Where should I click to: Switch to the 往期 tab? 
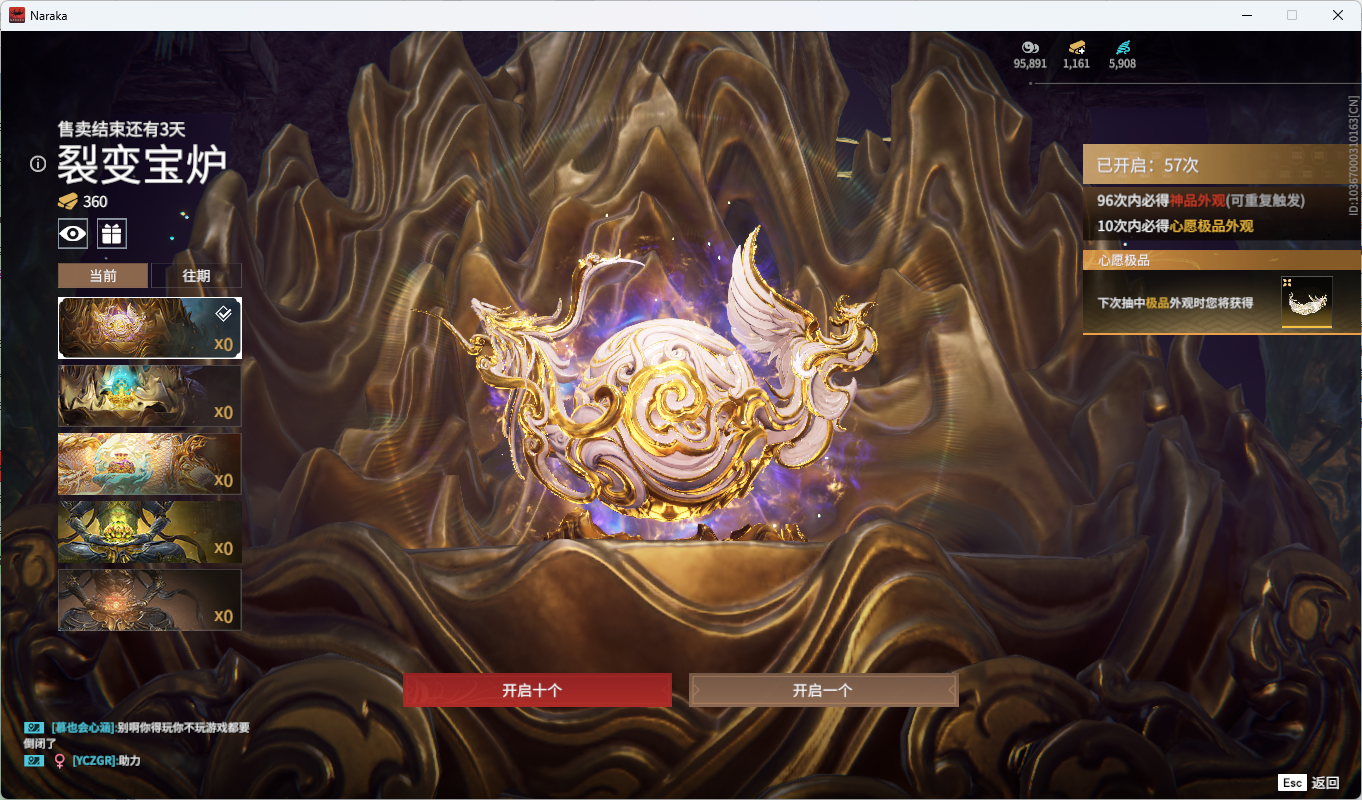(196, 276)
